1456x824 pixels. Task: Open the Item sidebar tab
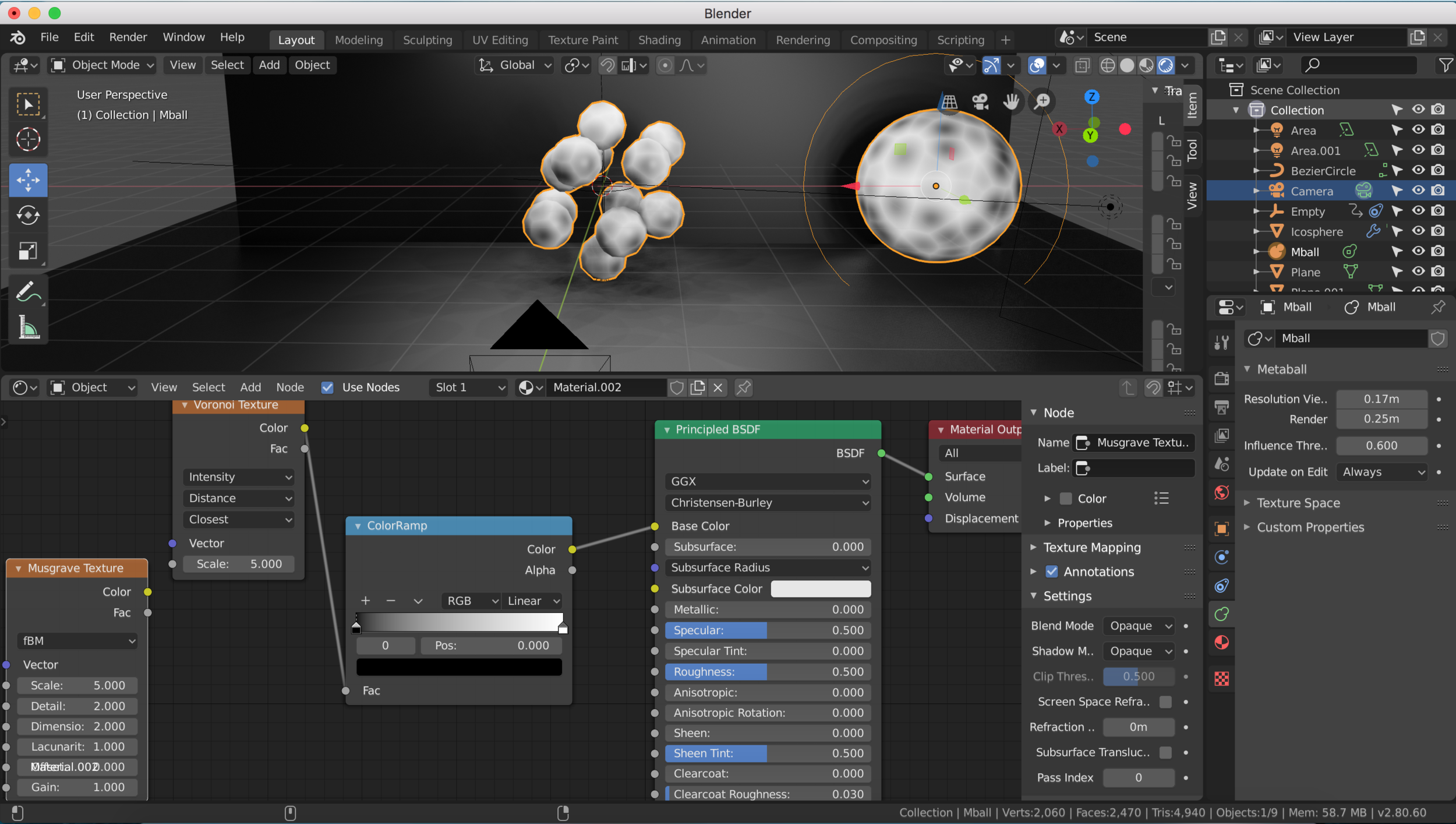pyautogui.click(x=1192, y=105)
